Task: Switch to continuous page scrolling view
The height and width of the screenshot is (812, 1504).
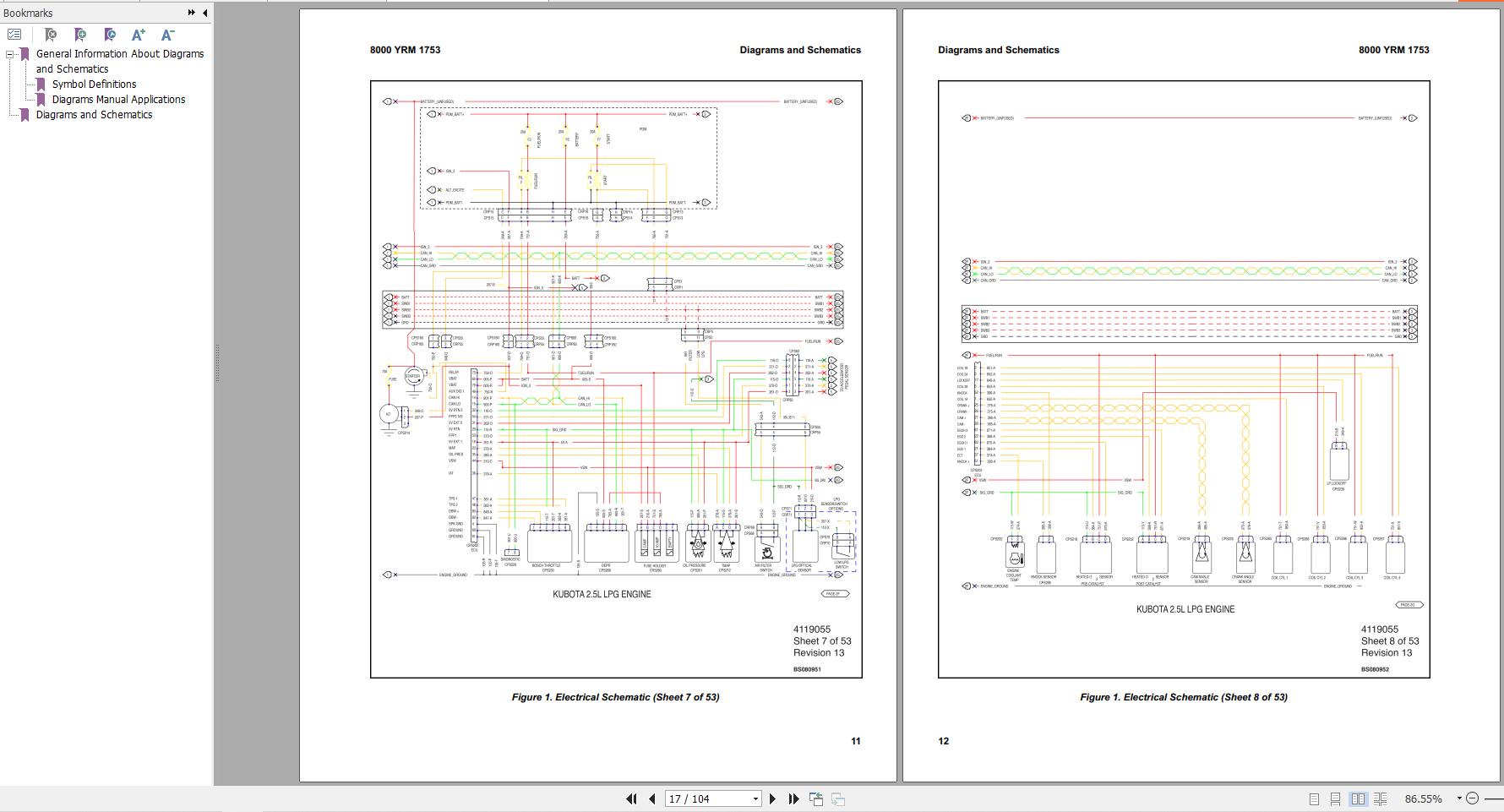Action: click(1335, 798)
